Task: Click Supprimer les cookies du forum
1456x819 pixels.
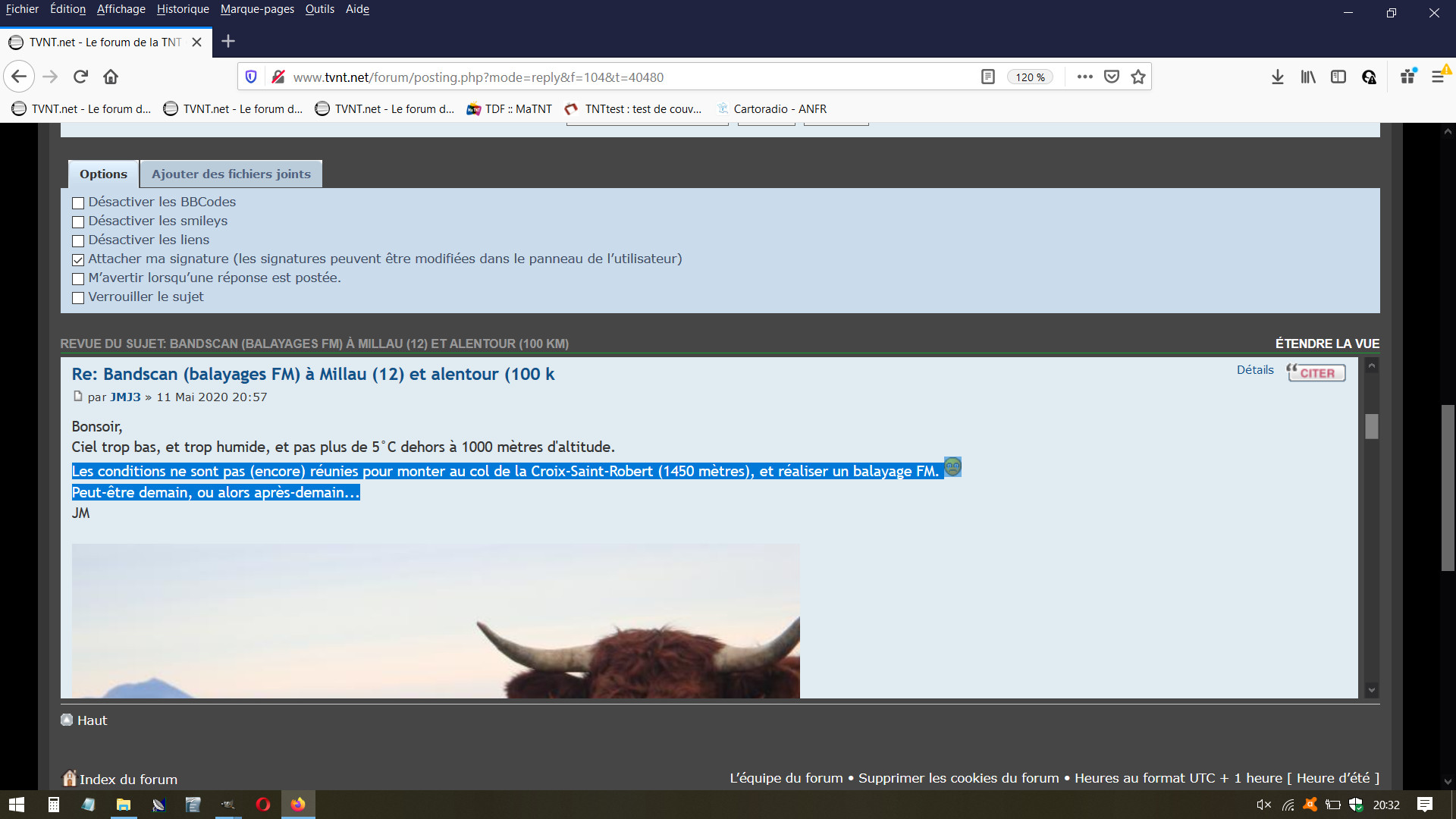Action: (x=959, y=778)
